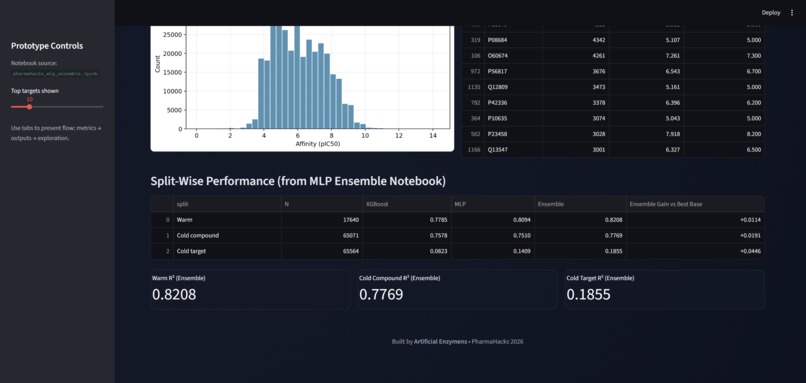
Task: Click ensemble gain value +0.0114
Action: point(695,220)
